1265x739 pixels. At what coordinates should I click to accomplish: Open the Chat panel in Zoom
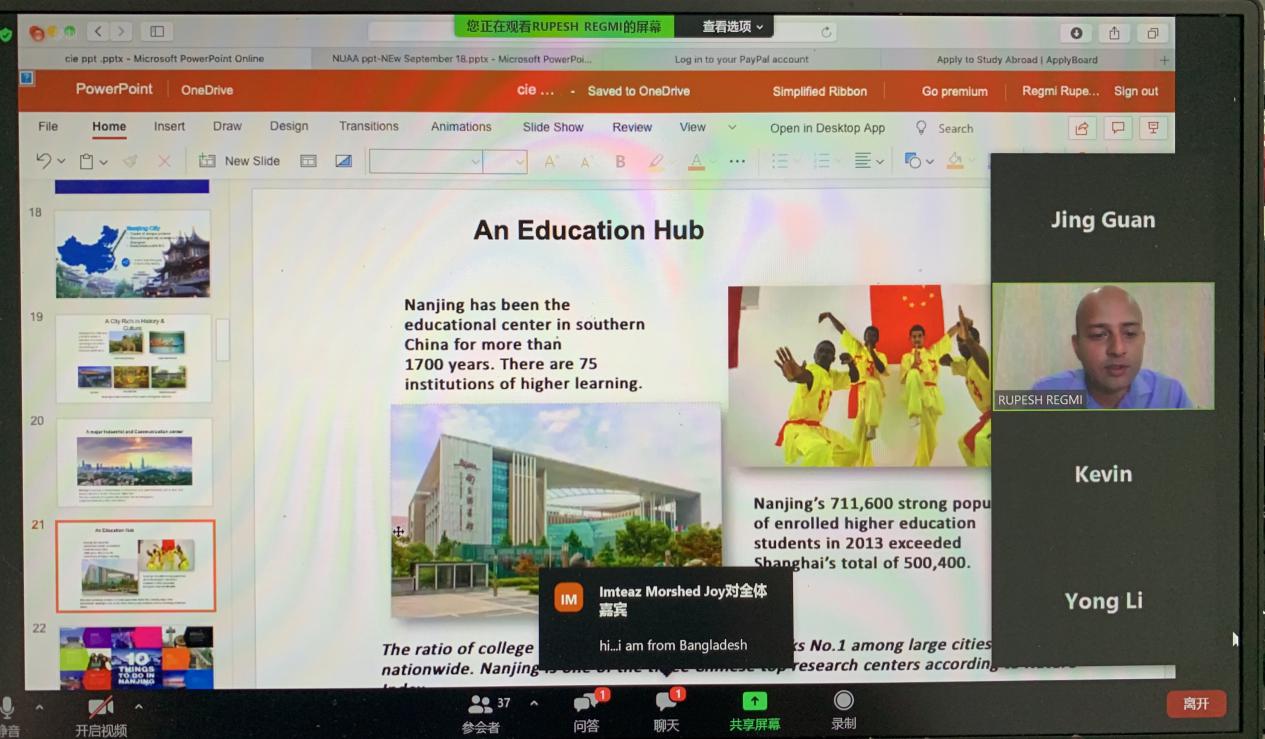pyautogui.click(x=666, y=703)
